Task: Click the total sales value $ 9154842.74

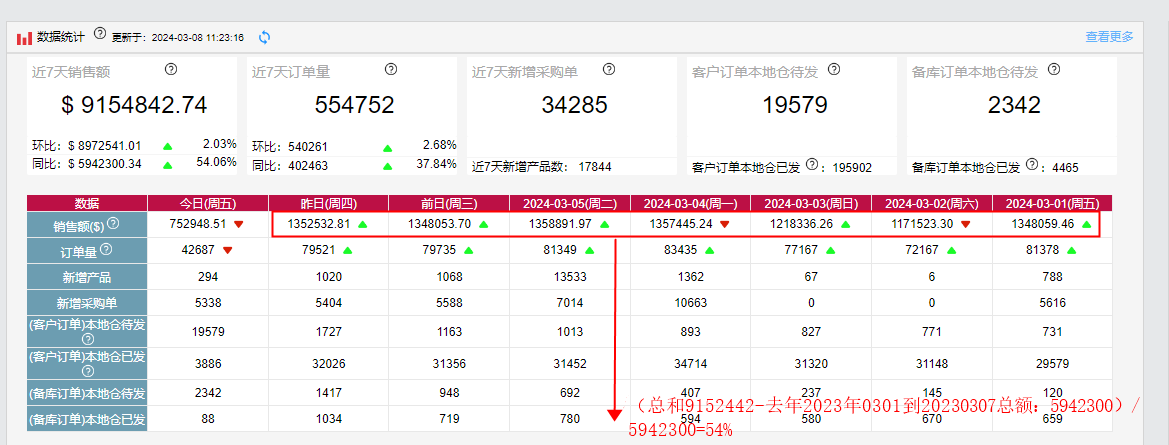Action: pos(134,105)
